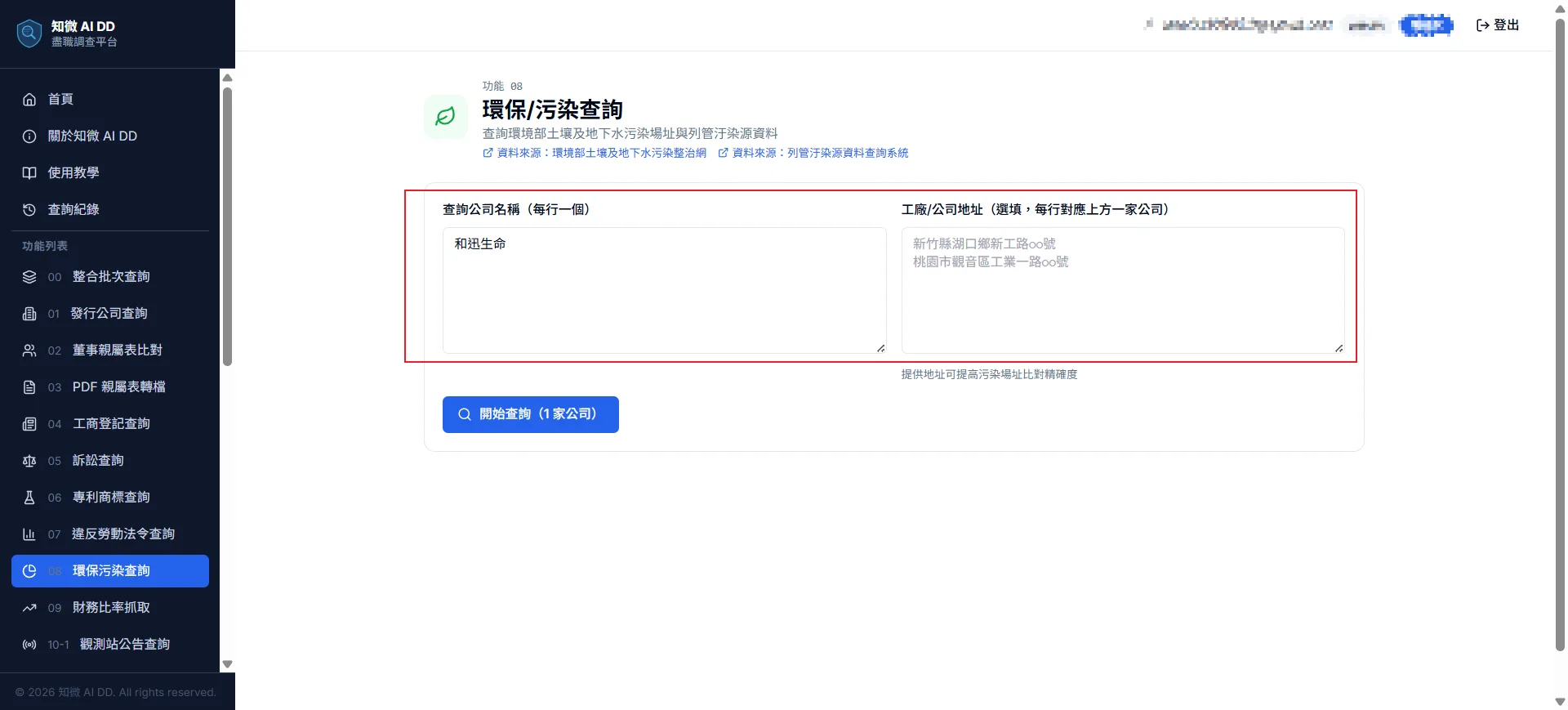The height and width of the screenshot is (710, 1568).
Task: Select 05 訴訟查詢 function
Action: [110, 461]
